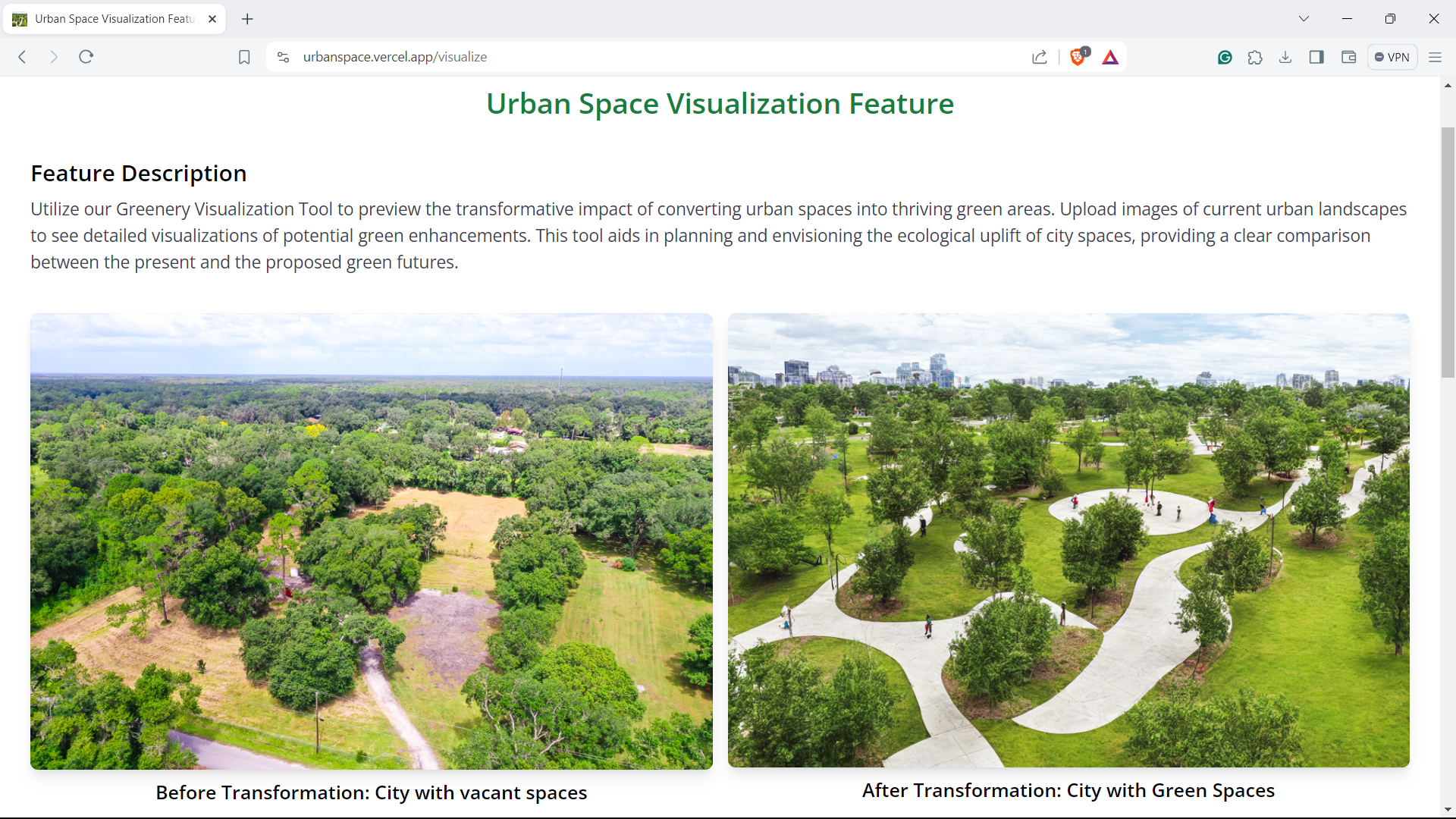The image size is (1456, 819).
Task: Open the Brave Wallet icon
Action: click(x=1348, y=57)
